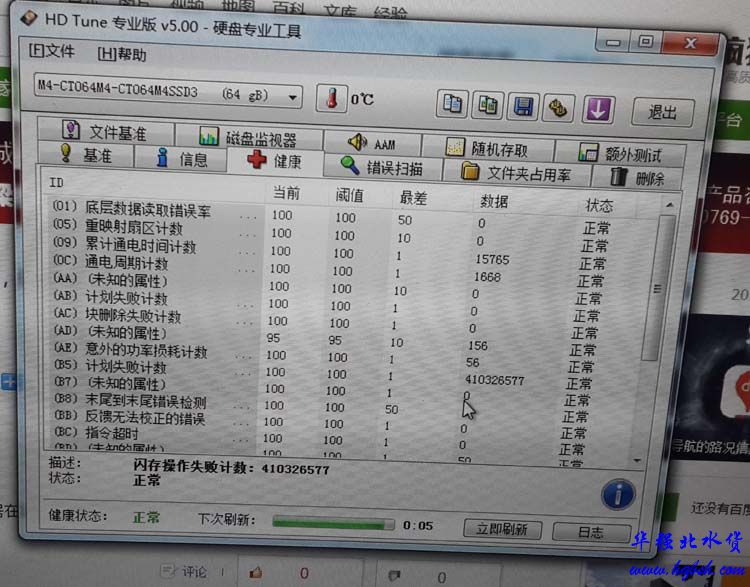Minimize the HD Tune window
This screenshot has height=587, width=750.
click(613, 42)
